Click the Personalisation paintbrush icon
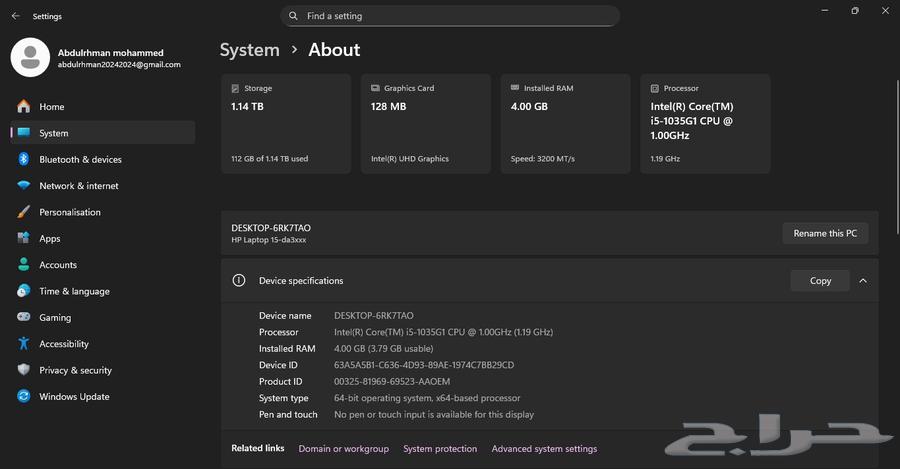Screen dimensions: 900x469 tap(23, 212)
